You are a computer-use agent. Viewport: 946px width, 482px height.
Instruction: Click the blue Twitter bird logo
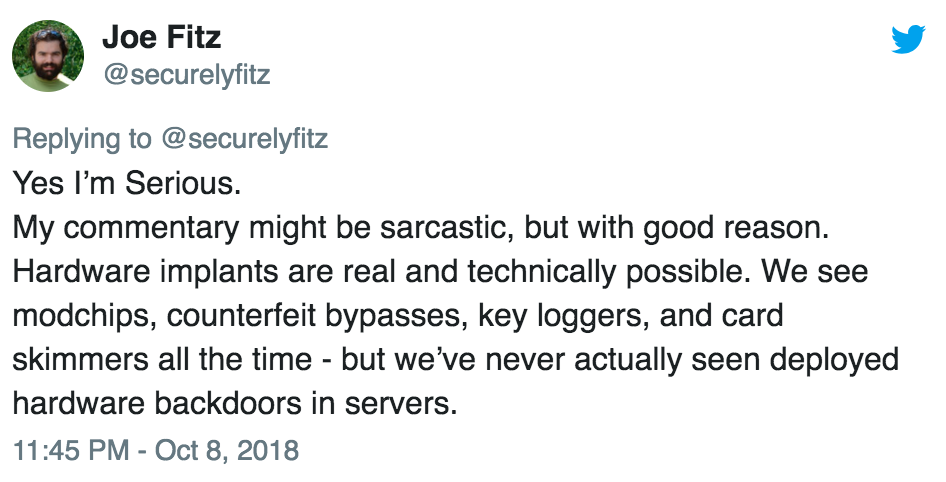point(908,39)
